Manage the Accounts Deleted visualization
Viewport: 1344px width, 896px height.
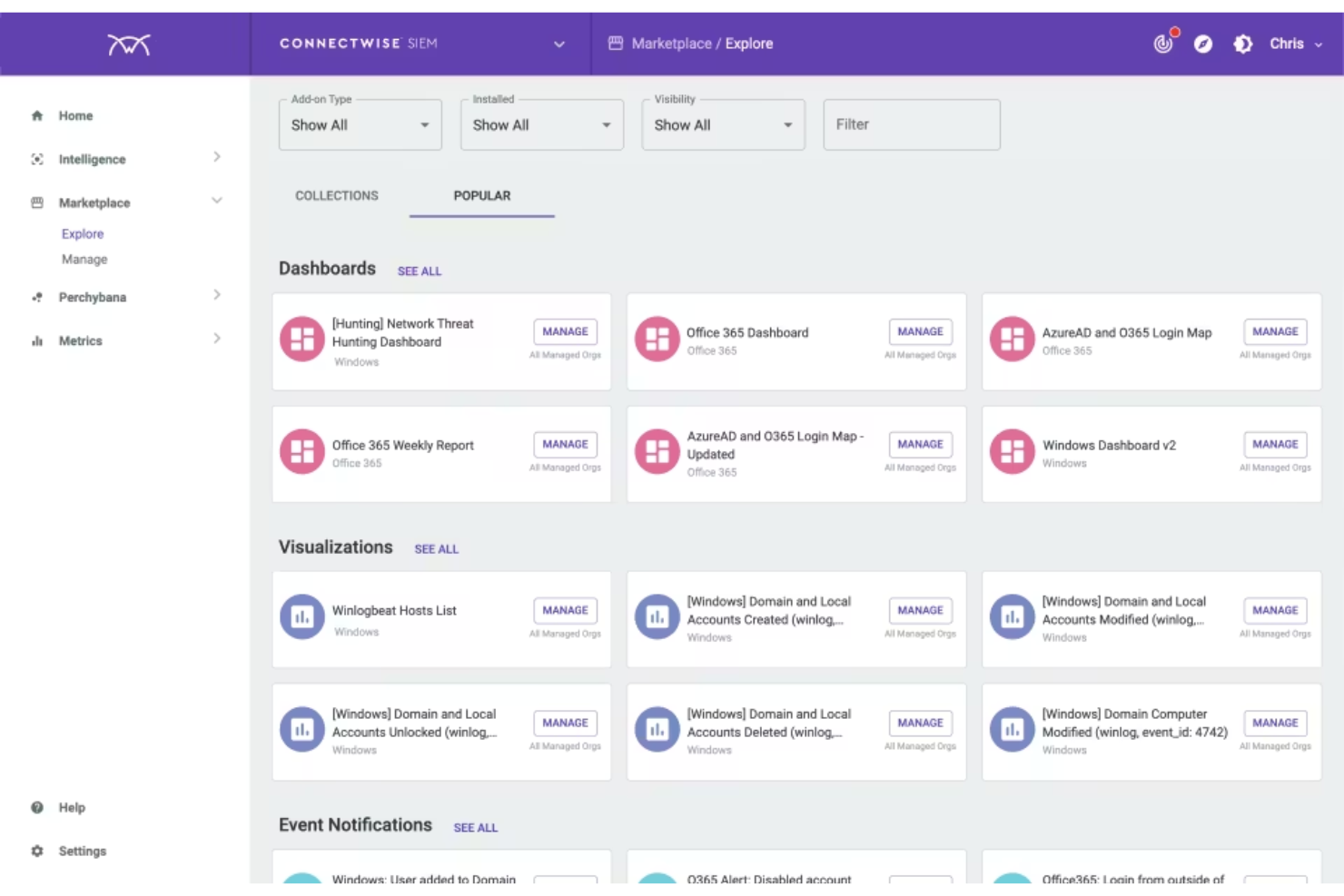921,723
